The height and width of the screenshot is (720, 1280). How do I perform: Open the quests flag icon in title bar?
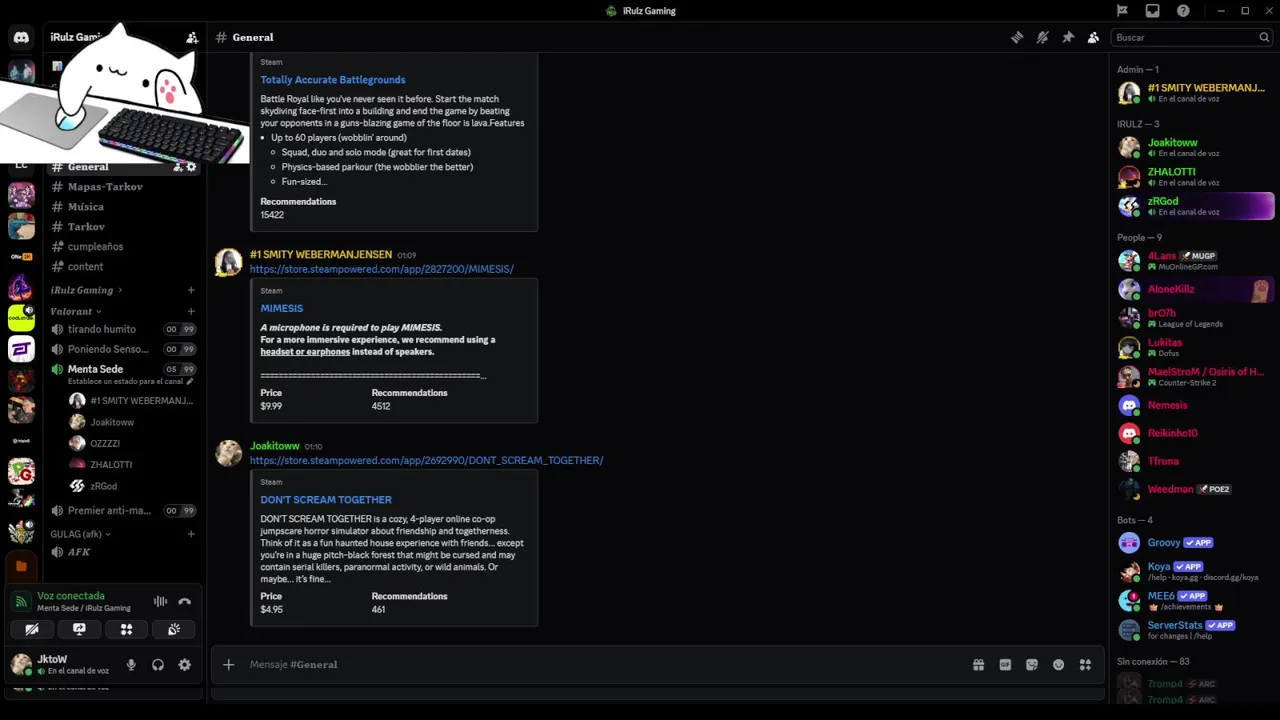(1122, 11)
